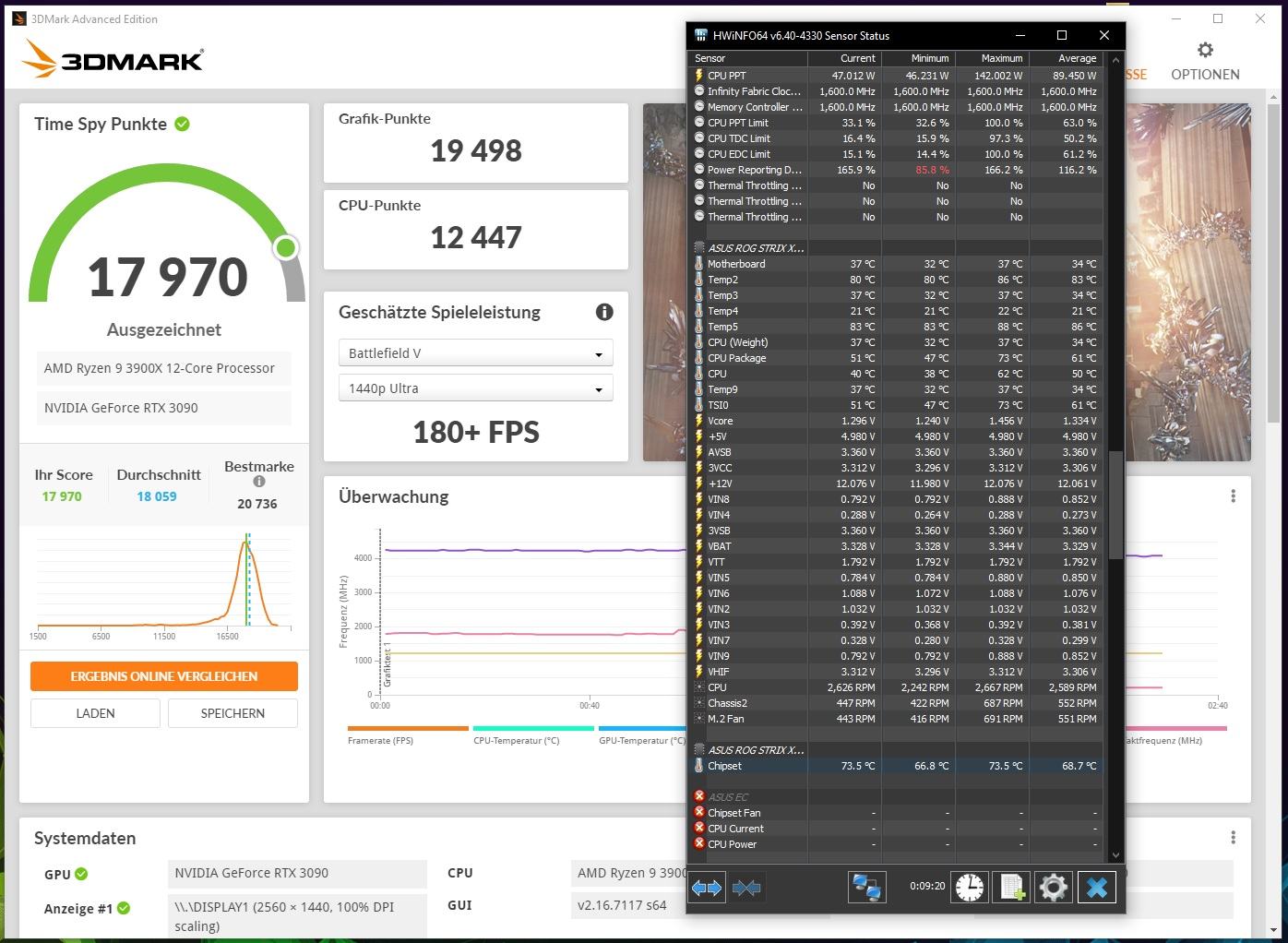The image size is (1288, 943).
Task: Select the Vcore voltage row
Action: [x=896, y=421]
